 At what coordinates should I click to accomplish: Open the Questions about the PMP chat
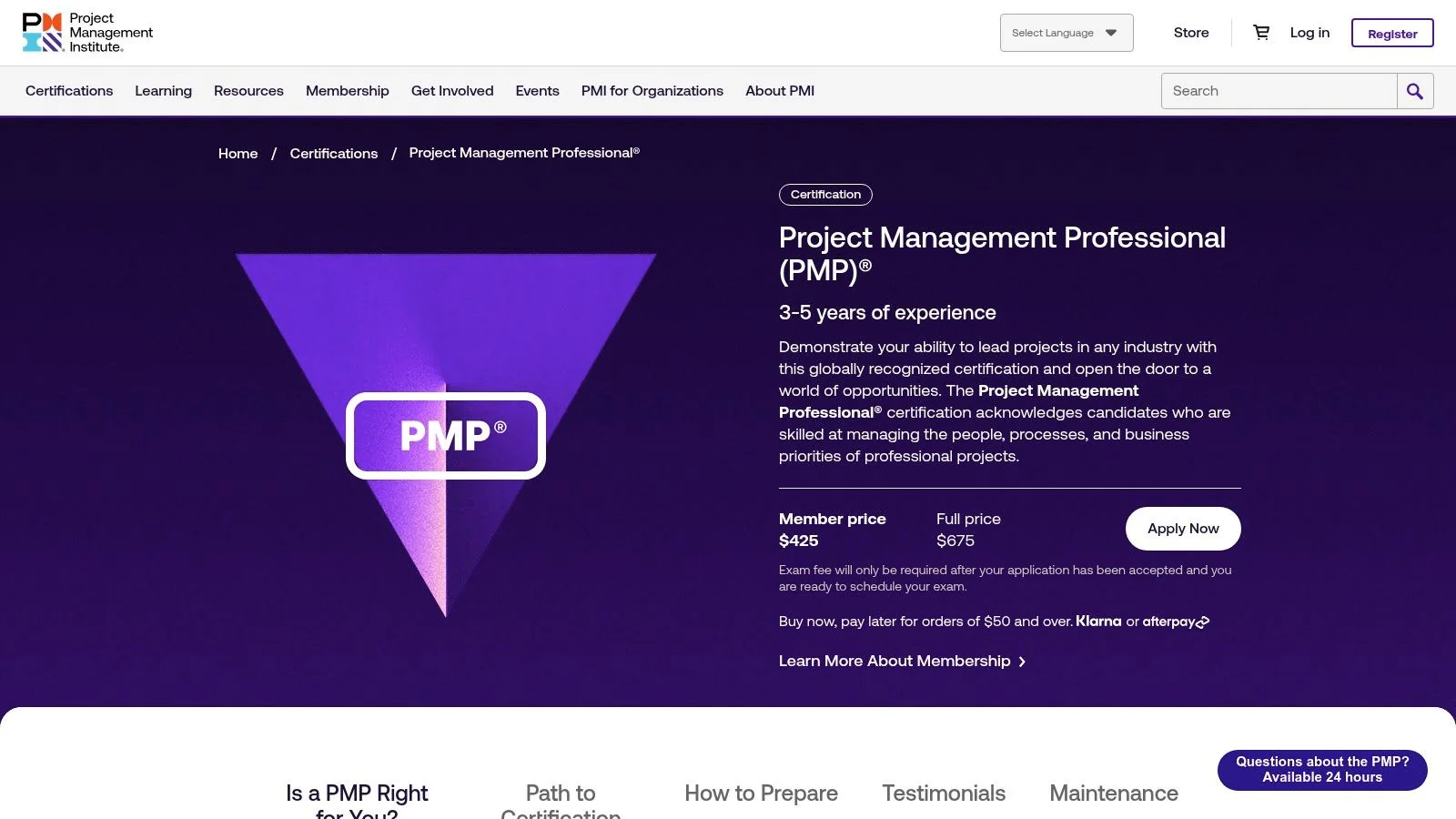coord(1322,770)
